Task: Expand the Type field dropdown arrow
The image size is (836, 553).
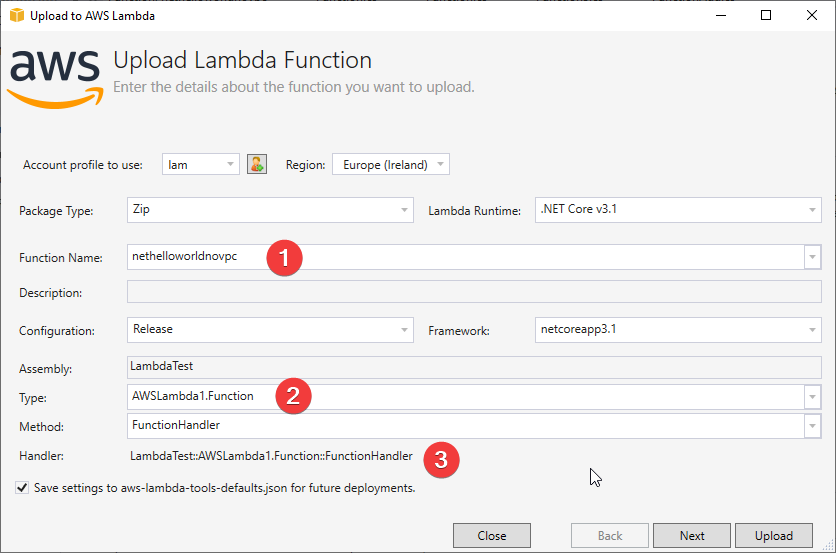Action: (x=812, y=397)
